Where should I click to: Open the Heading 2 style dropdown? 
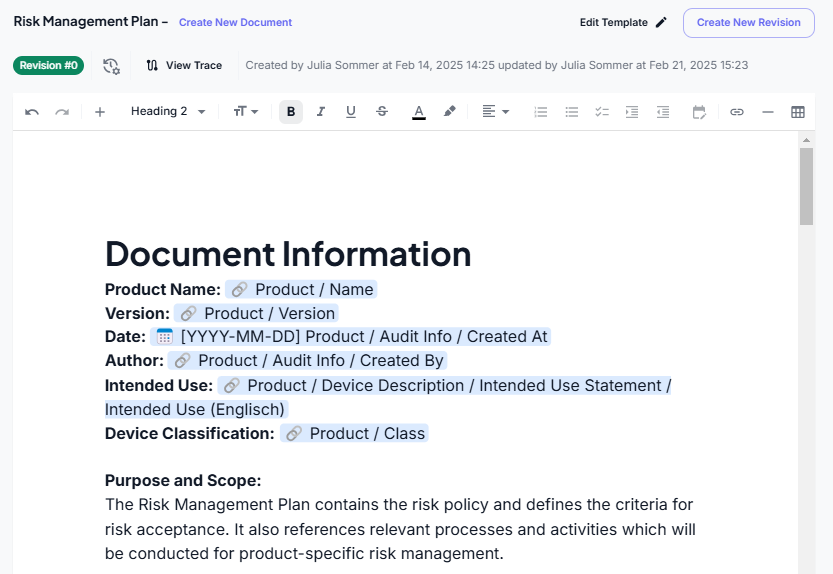(168, 112)
